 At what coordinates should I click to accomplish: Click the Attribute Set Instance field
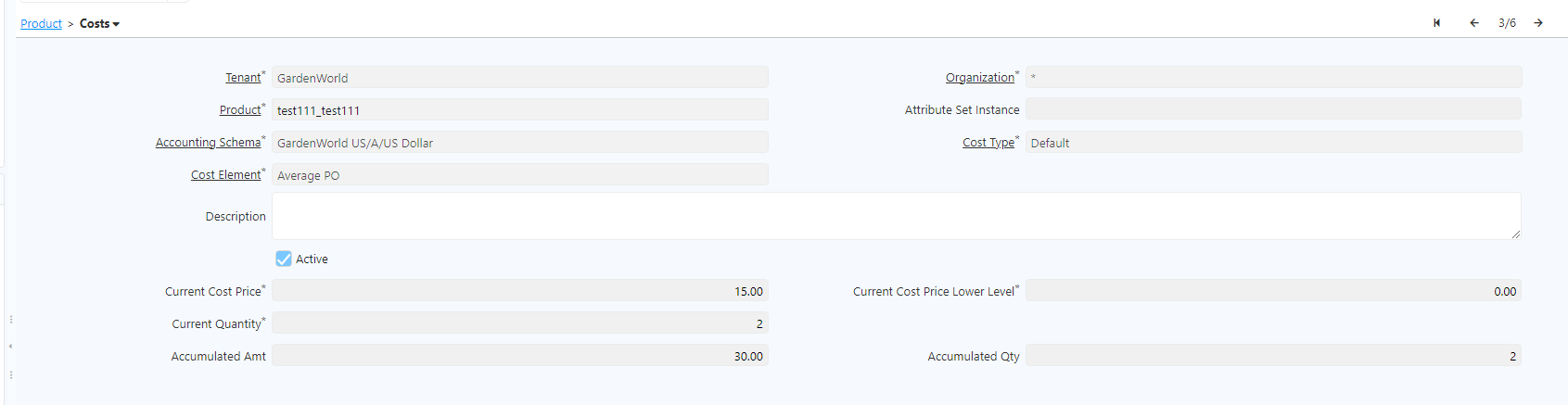coord(1273,109)
